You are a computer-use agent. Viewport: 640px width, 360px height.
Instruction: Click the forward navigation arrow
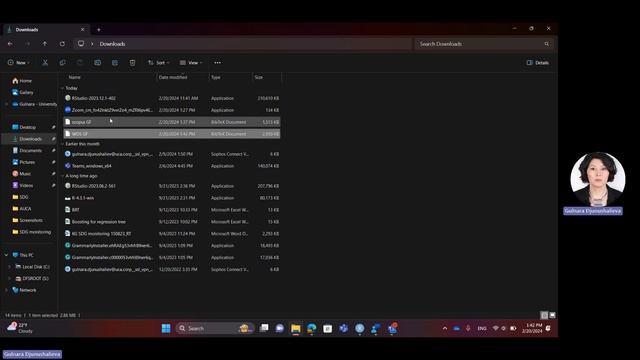click(27, 44)
